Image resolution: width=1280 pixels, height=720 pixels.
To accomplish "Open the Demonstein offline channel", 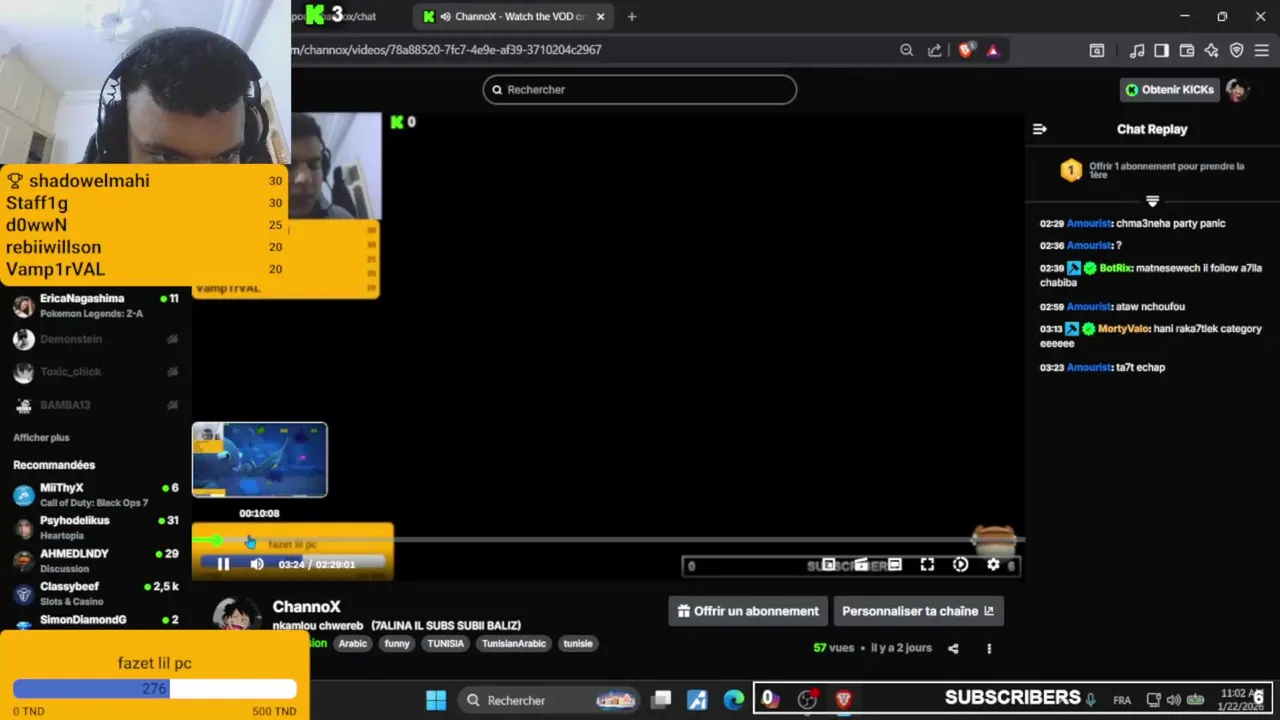I will tap(96, 339).
